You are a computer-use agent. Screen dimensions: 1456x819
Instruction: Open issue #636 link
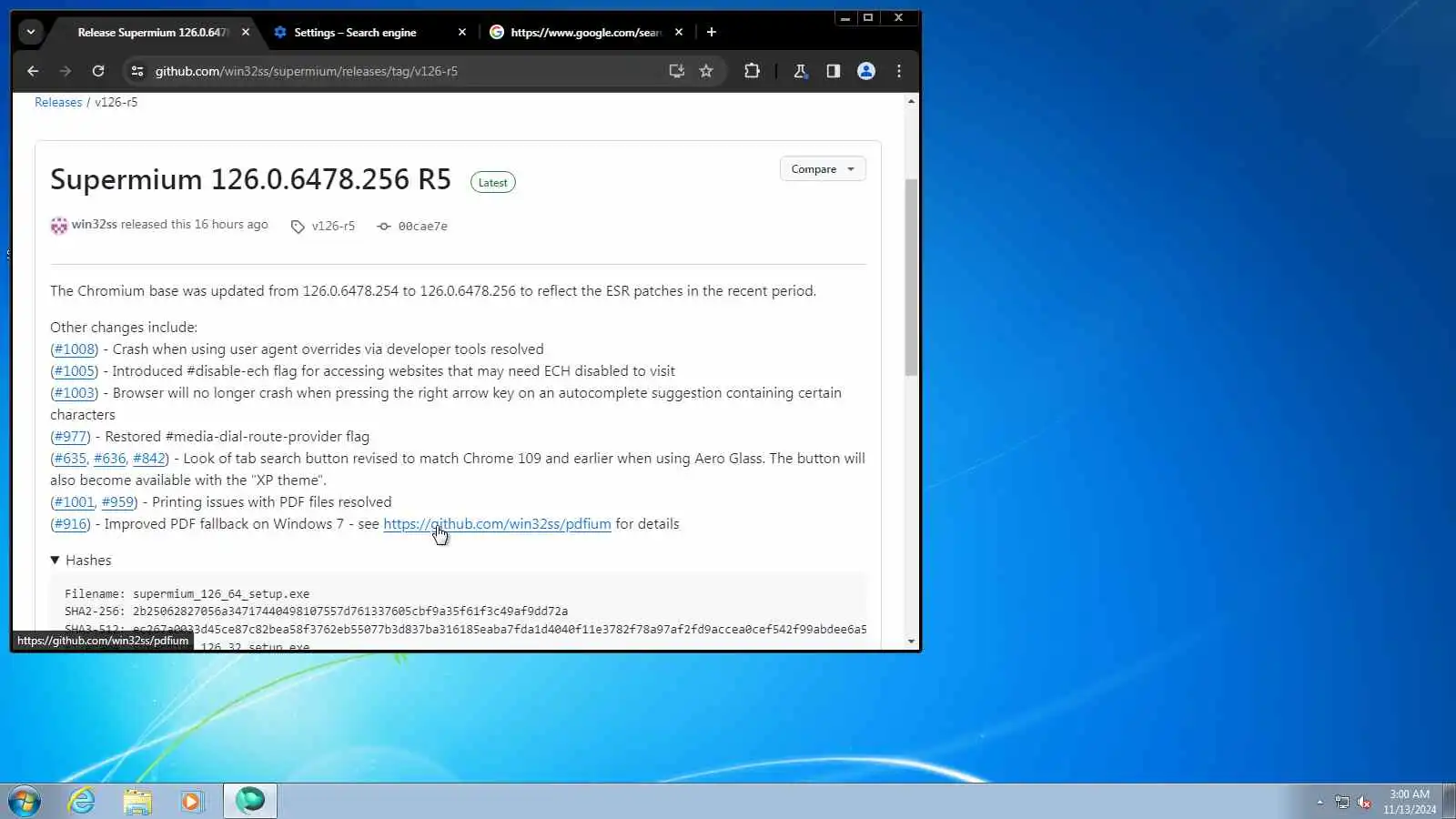(110, 459)
